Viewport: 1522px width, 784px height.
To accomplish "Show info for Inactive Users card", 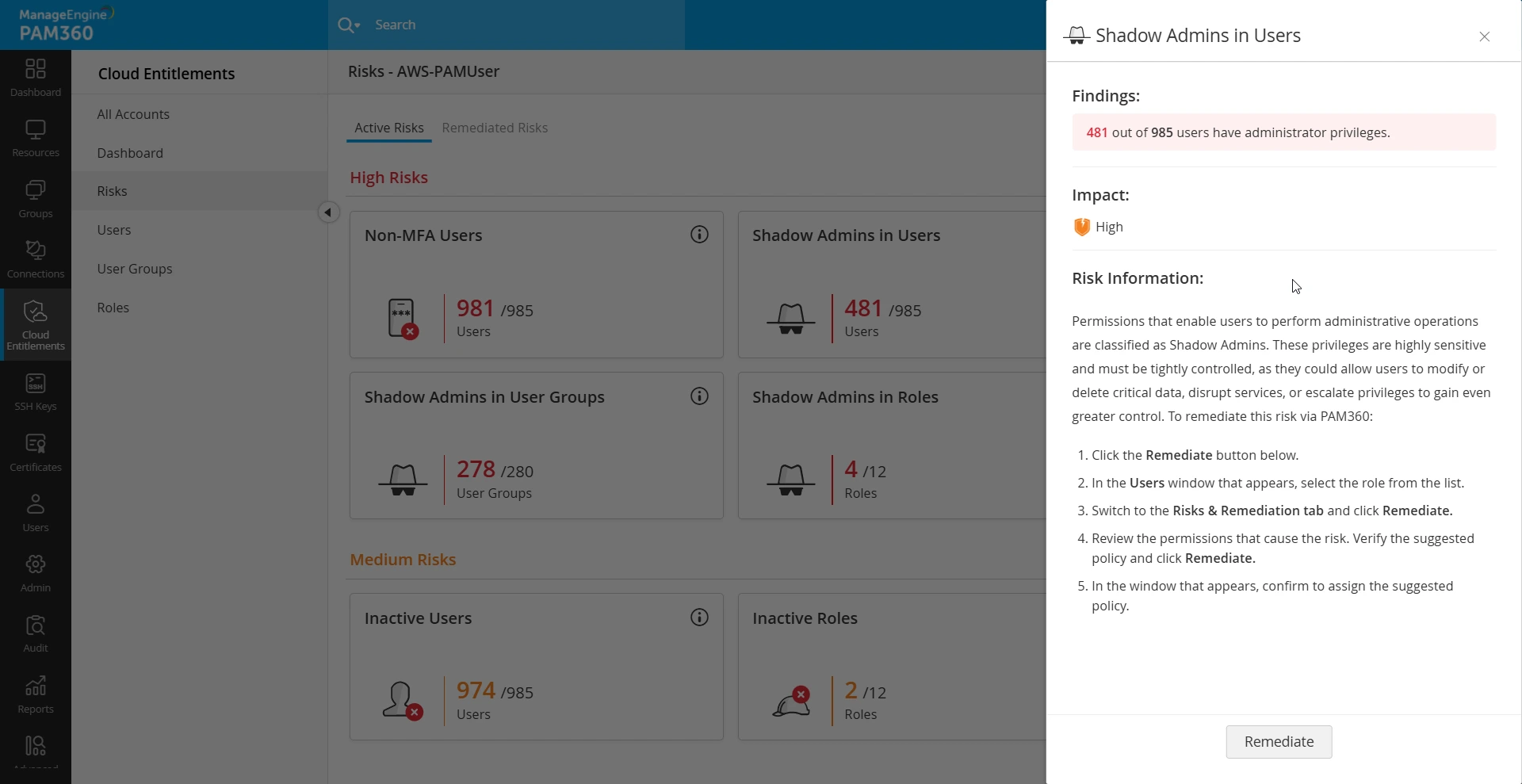I will (699, 618).
